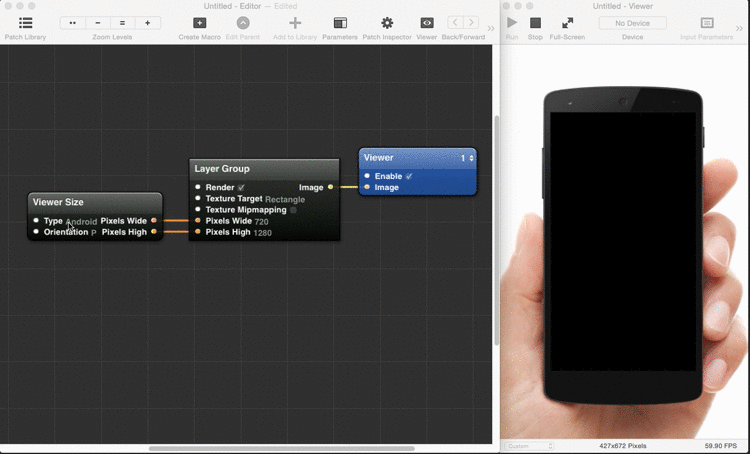Zoom out with the minus button
The width and height of the screenshot is (750, 454).
pyautogui.click(x=98, y=23)
